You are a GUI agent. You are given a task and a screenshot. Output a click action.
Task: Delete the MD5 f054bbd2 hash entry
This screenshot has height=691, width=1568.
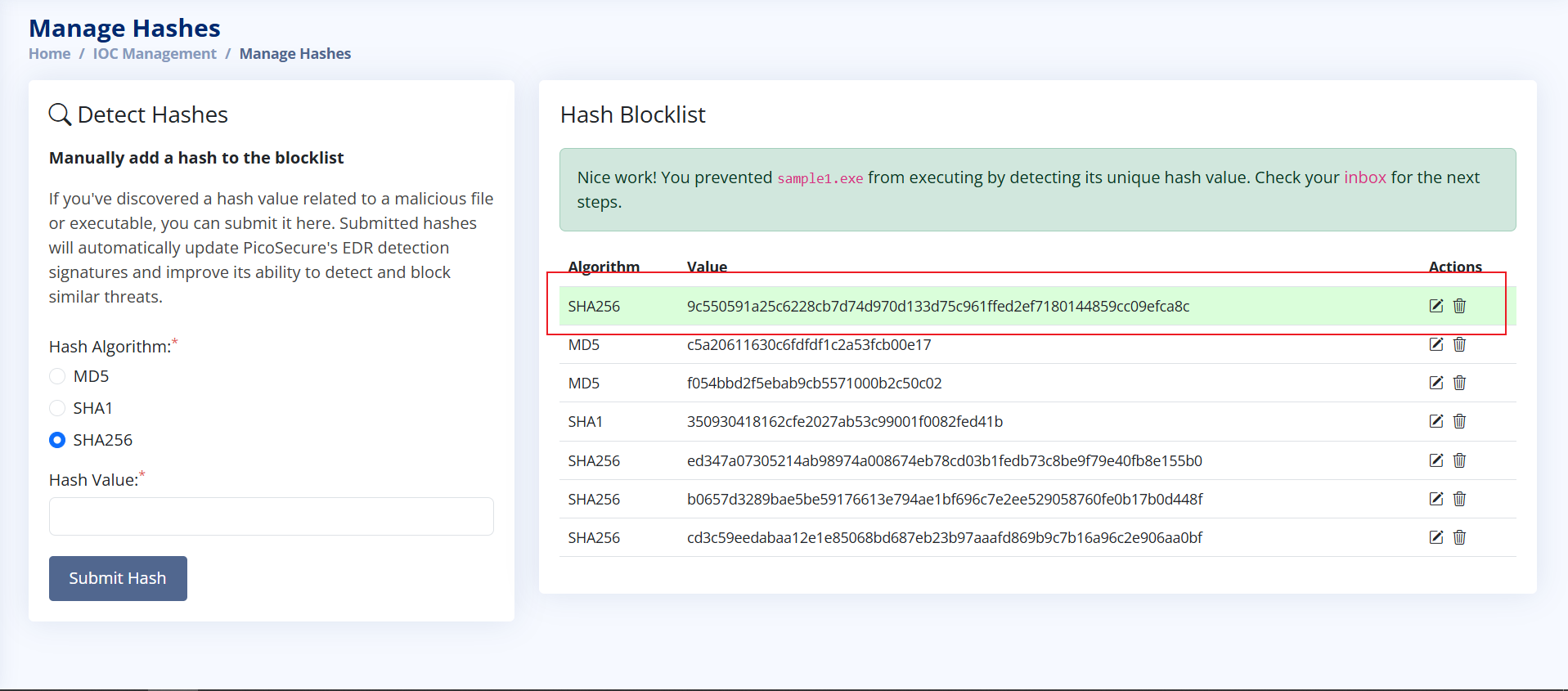click(x=1459, y=383)
